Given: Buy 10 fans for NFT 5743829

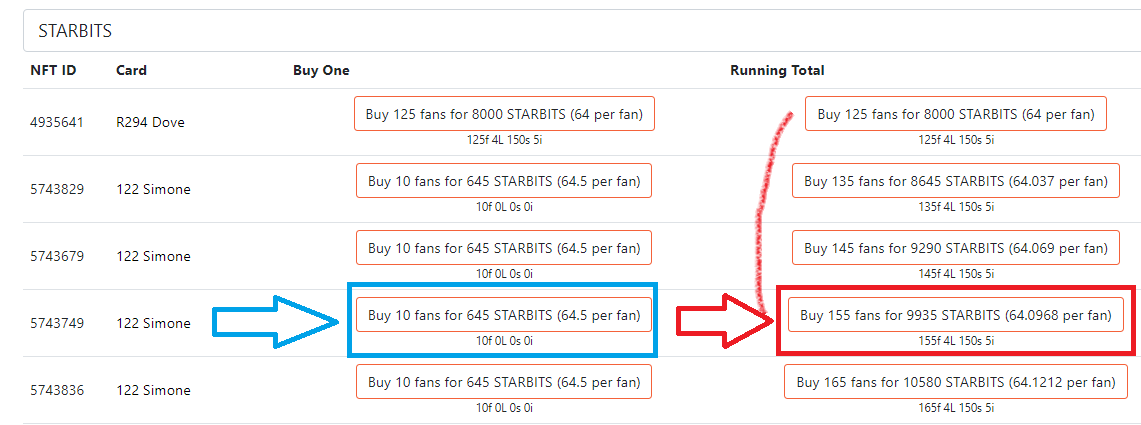Looking at the screenshot, I should [504, 180].
